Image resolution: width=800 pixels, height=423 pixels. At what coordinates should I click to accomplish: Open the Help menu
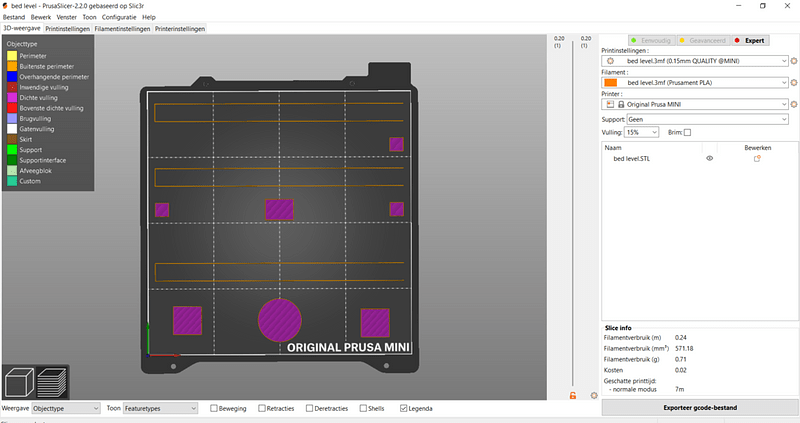click(x=148, y=17)
